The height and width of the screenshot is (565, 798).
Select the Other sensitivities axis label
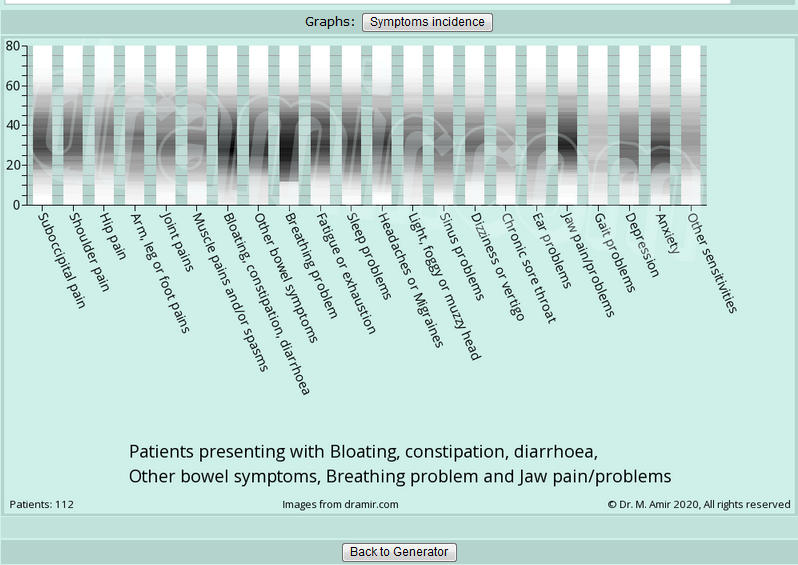pos(713,261)
